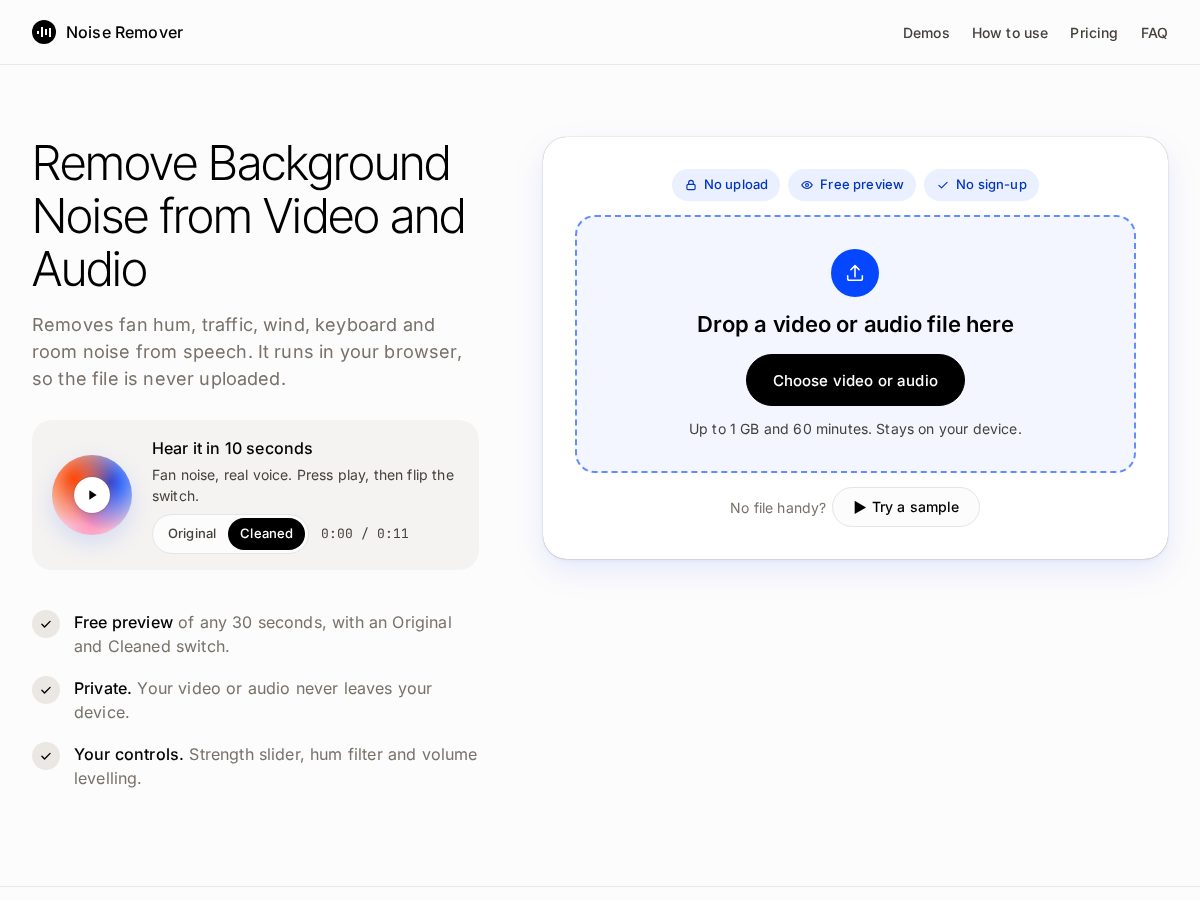
Task: Click 'Drop a video or audio file here'
Action: pos(855,324)
